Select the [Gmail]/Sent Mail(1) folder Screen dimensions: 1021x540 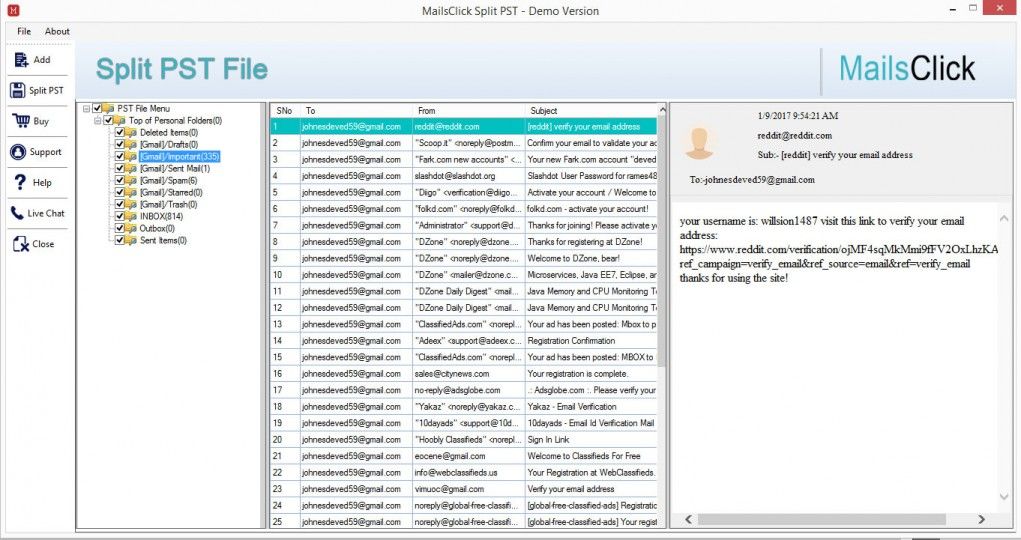(x=175, y=168)
